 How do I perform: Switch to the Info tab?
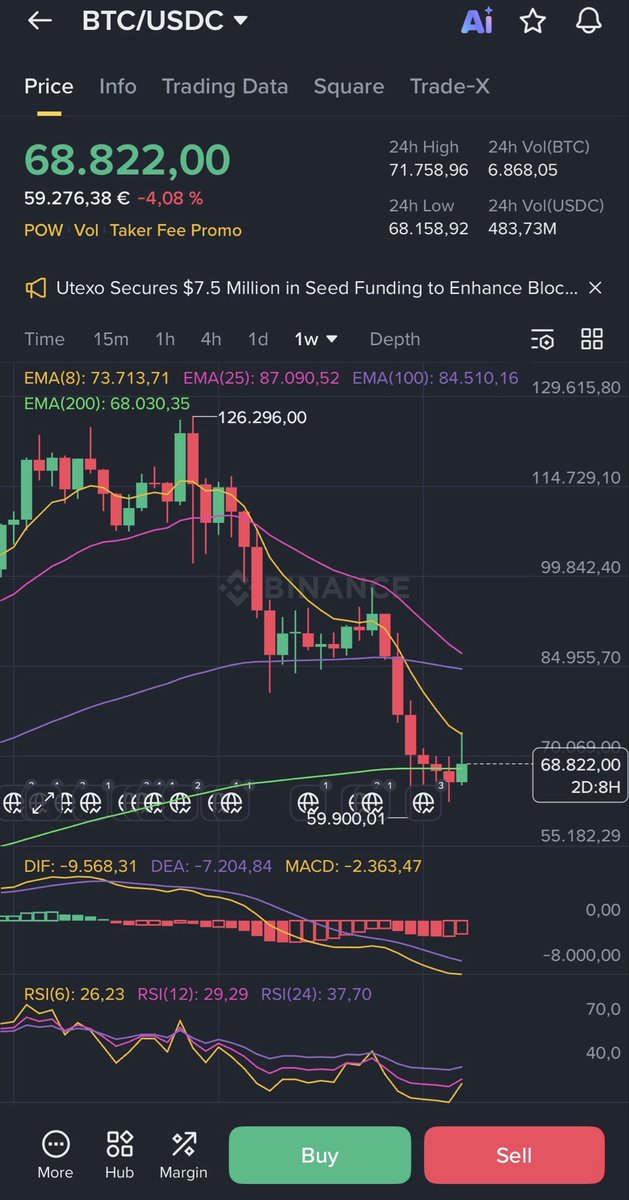118,87
